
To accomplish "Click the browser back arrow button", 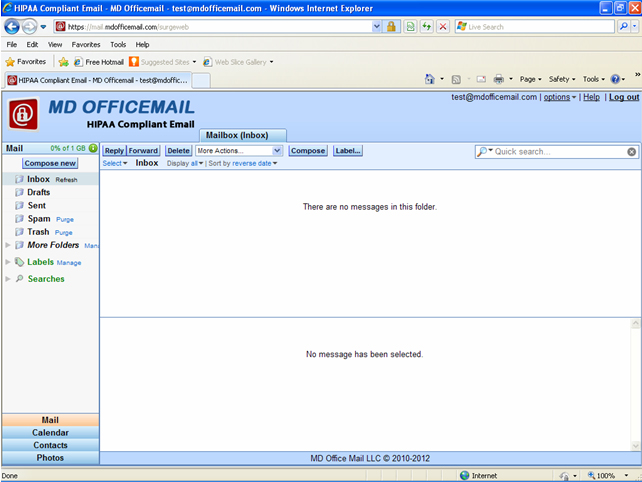I will pos(12,27).
